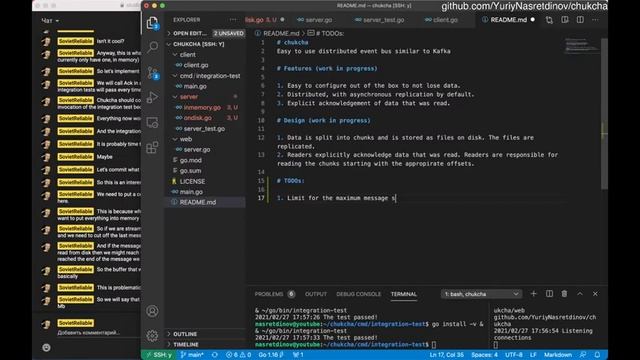The height and width of the screenshot is (360, 640).
Task: Select the README.md editor tab
Action: [508, 20]
